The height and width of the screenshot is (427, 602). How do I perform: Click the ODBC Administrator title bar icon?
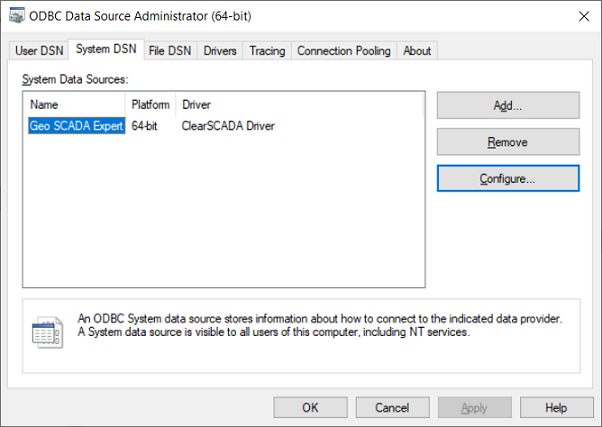coord(16,16)
